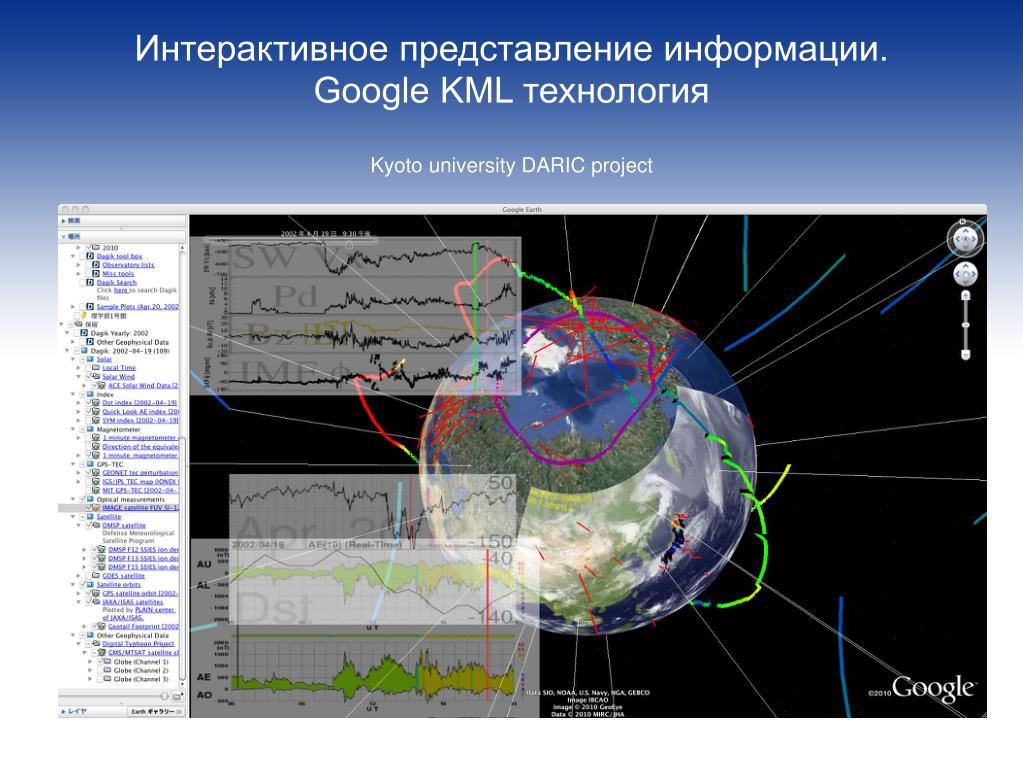Check the Globe (Channel 2) checkbox
The width and height of the screenshot is (1023, 767).
coord(100,670)
